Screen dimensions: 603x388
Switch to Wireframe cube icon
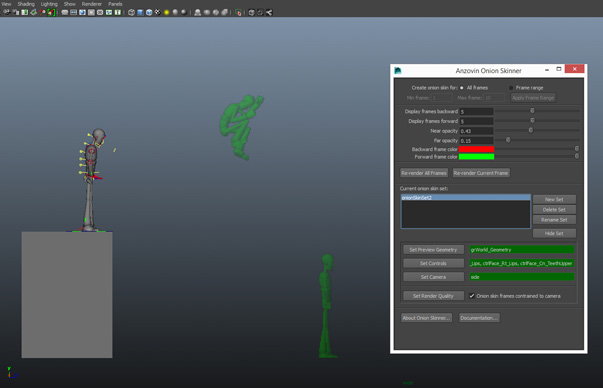(x=131, y=12)
